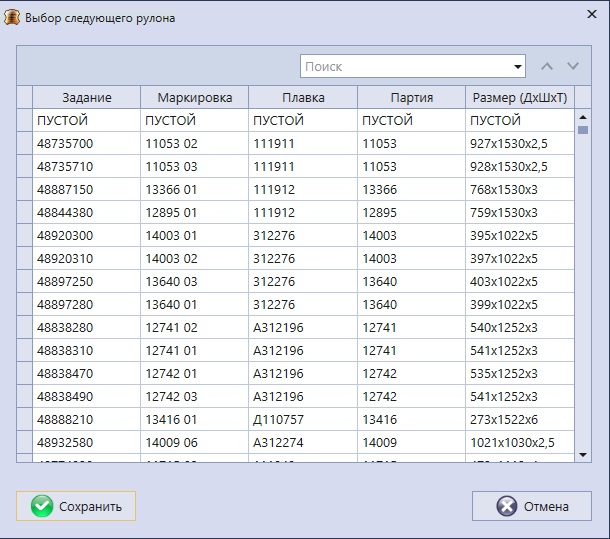Click the green checkmark Save icon
This screenshot has width=610, height=539.
(42, 506)
